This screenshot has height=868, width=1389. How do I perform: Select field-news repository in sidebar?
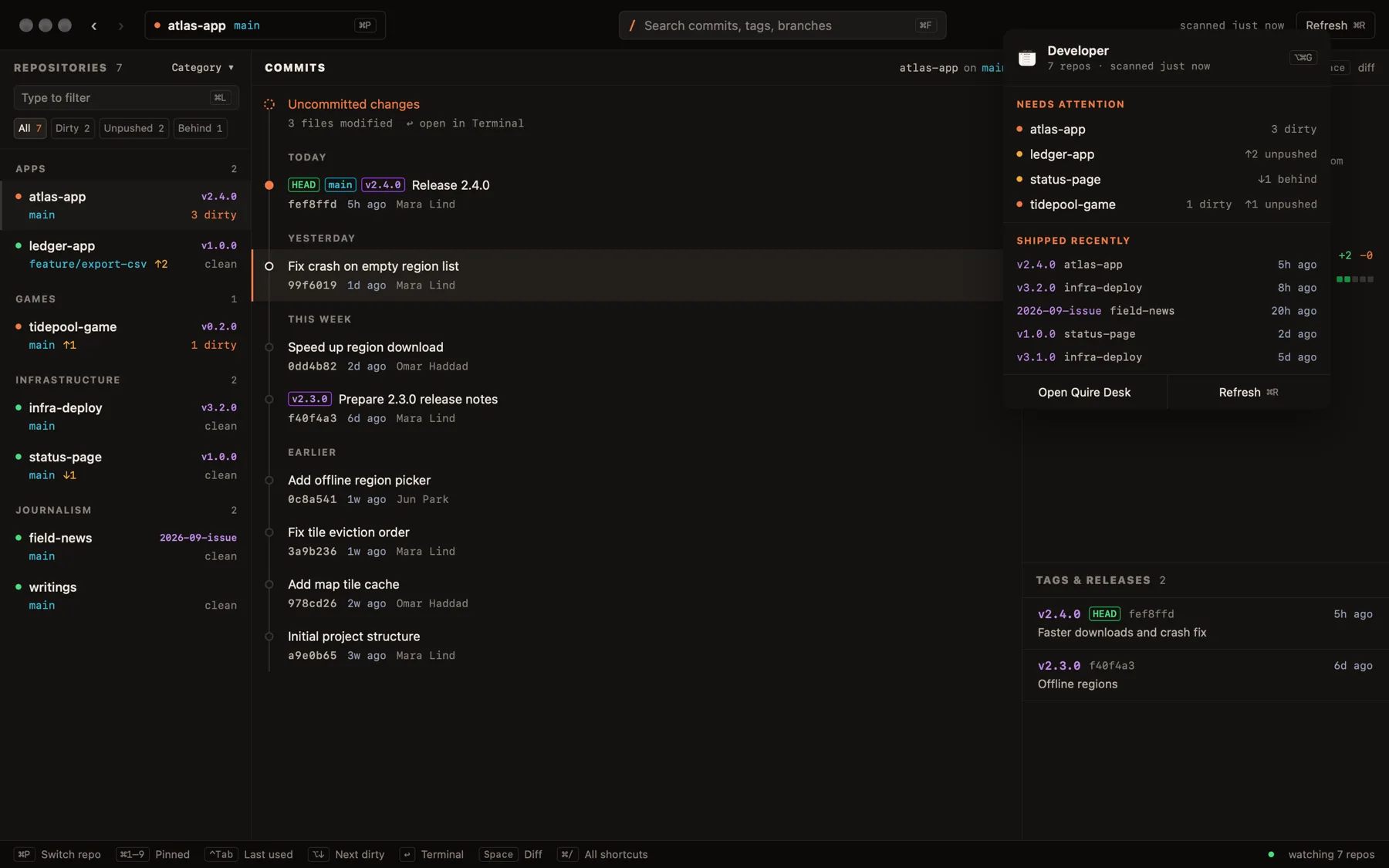(126, 547)
